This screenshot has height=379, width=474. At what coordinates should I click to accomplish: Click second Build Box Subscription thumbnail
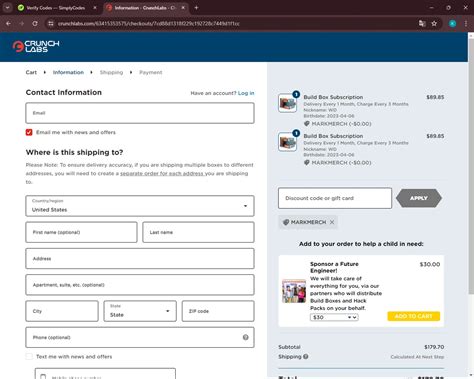pos(287,142)
